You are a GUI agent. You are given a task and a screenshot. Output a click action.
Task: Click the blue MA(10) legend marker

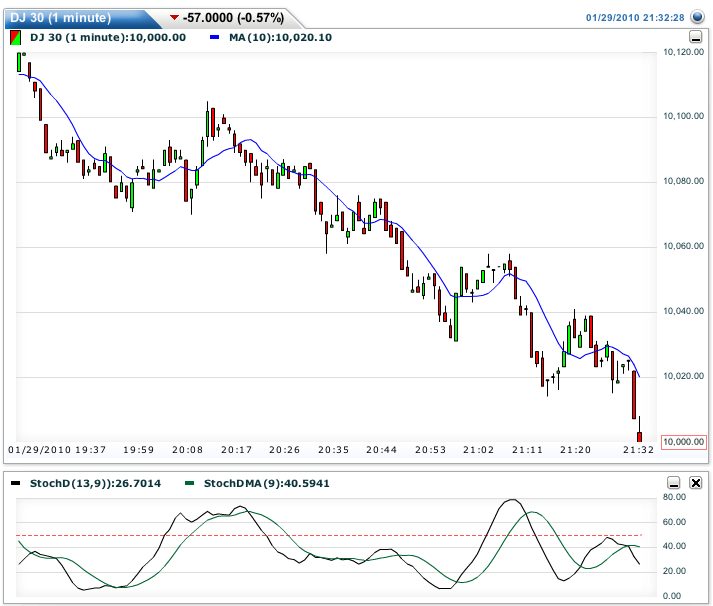pos(215,37)
